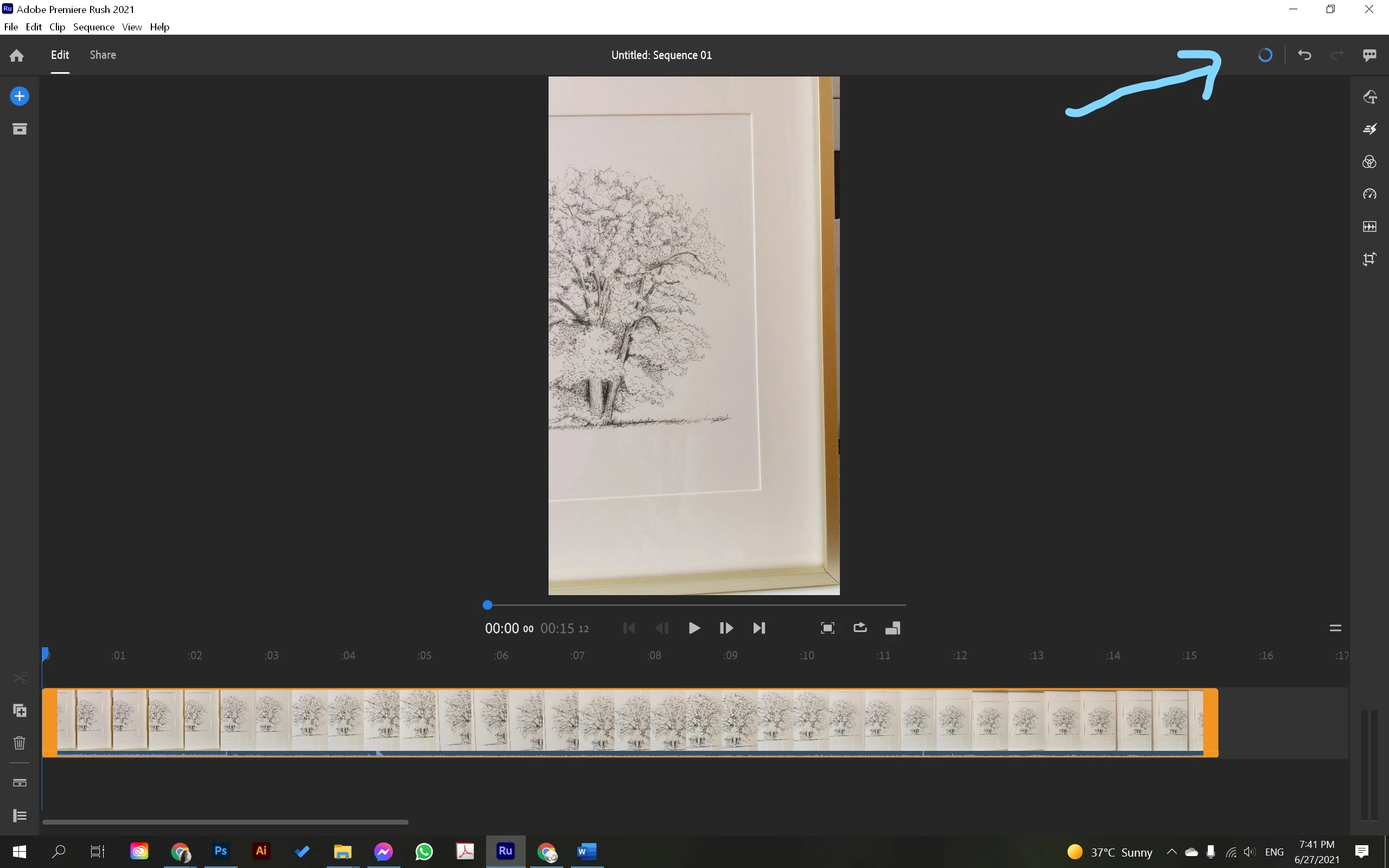The height and width of the screenshot is (868, 1389).
Task: Toggle full screen preview
Action: pos(827,628)
